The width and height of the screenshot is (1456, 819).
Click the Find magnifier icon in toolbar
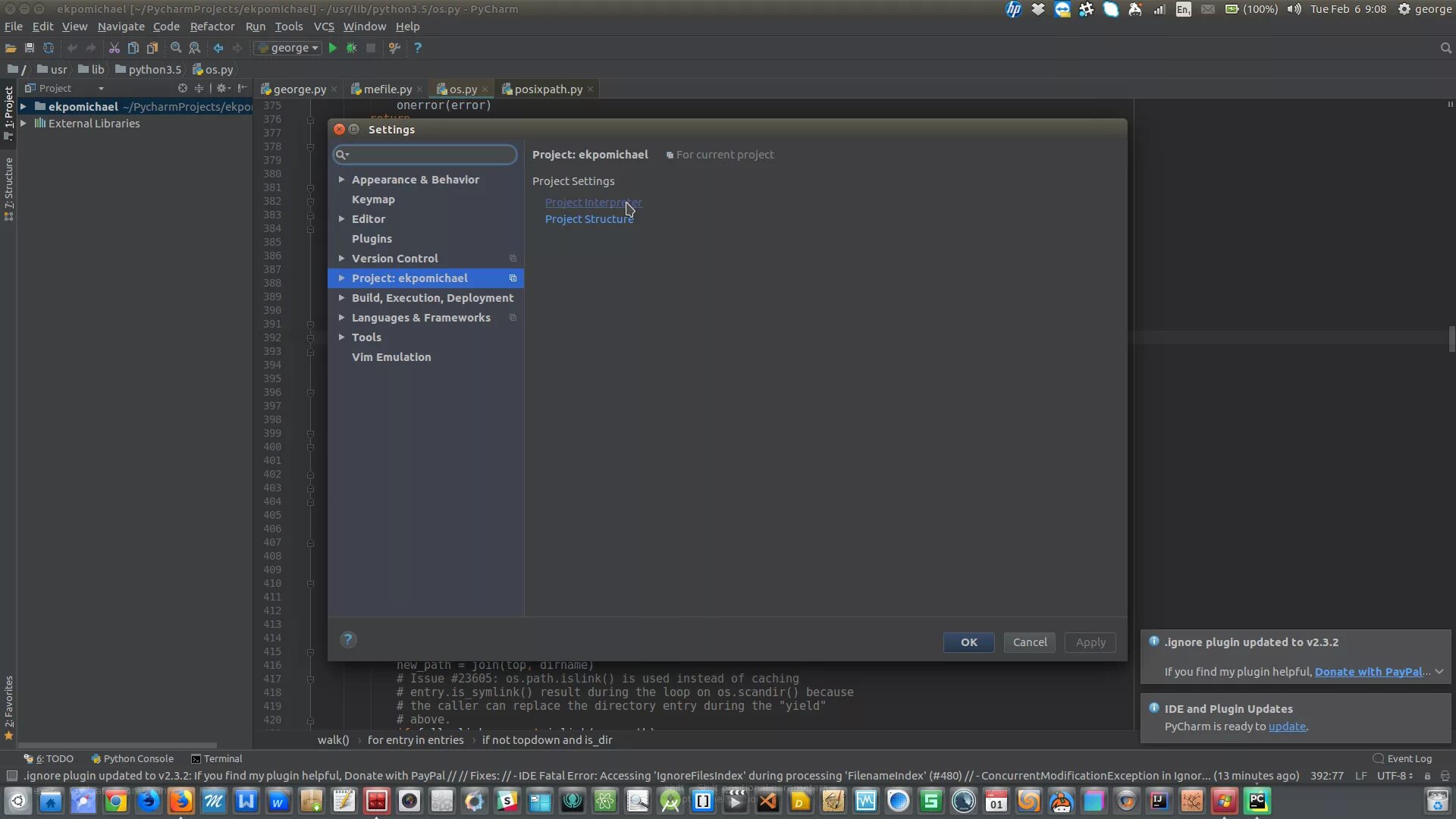[176, 48]
